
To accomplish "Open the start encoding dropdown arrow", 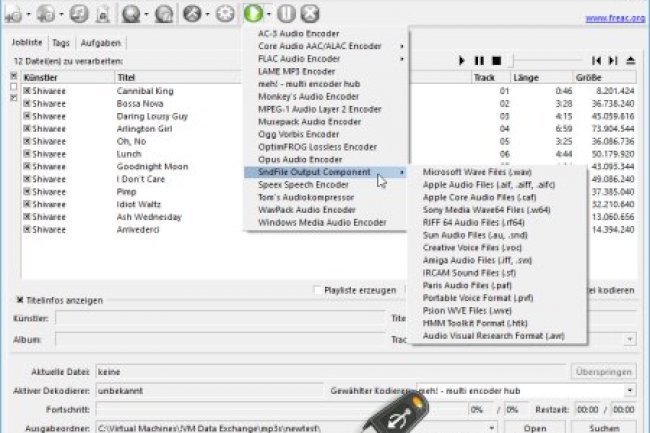I will click(268, 15).
